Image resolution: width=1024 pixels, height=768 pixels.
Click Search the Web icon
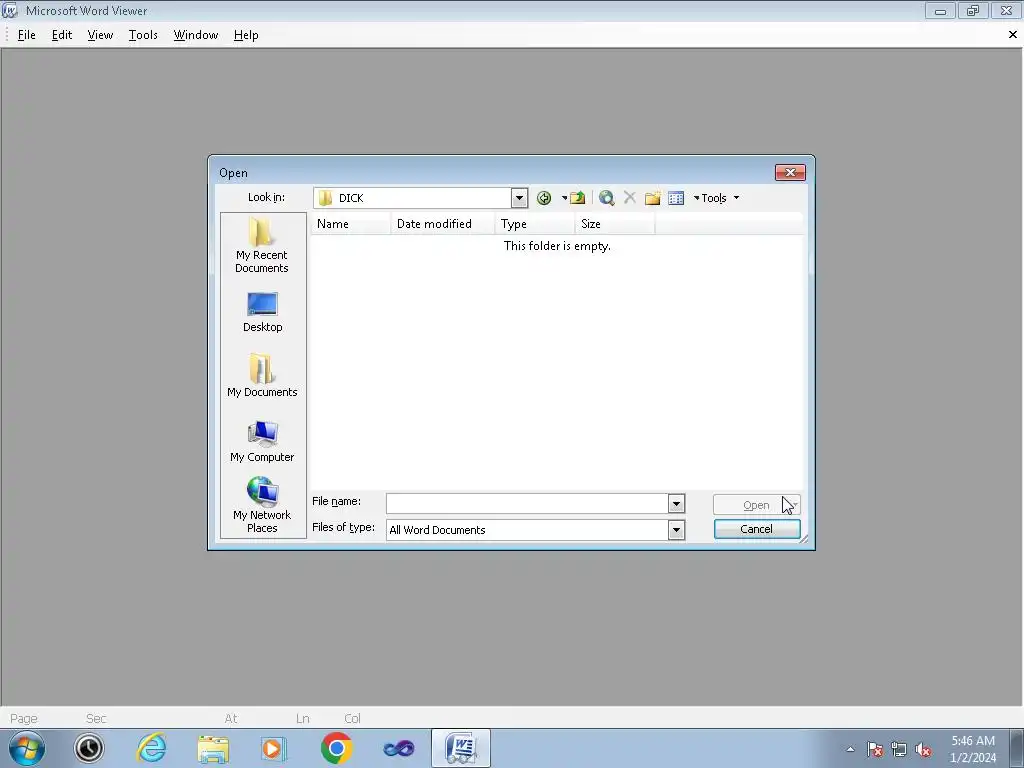pyautogui.click(x=606, y=198)
